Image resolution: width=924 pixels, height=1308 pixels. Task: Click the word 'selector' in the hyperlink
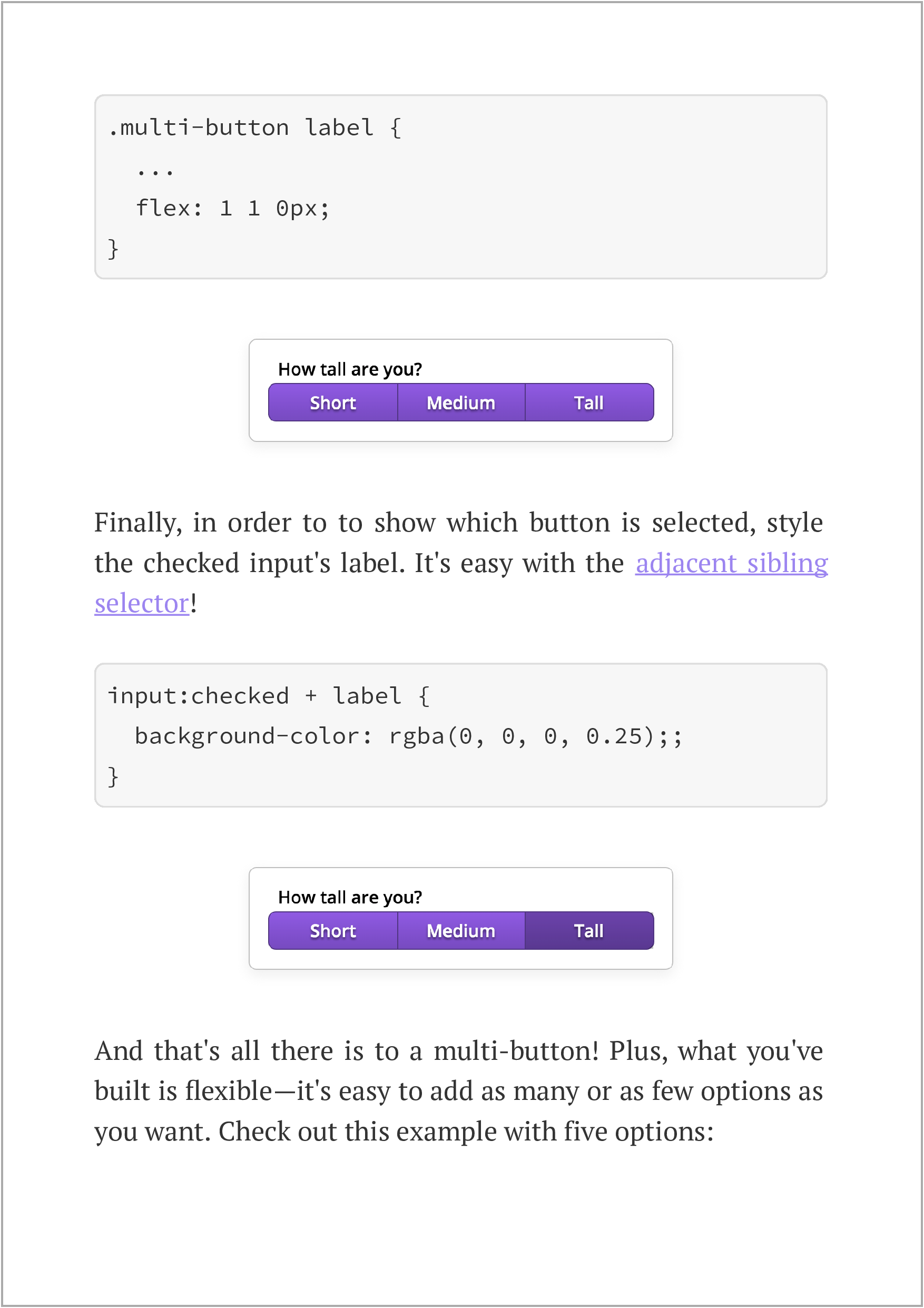point(141,603)
